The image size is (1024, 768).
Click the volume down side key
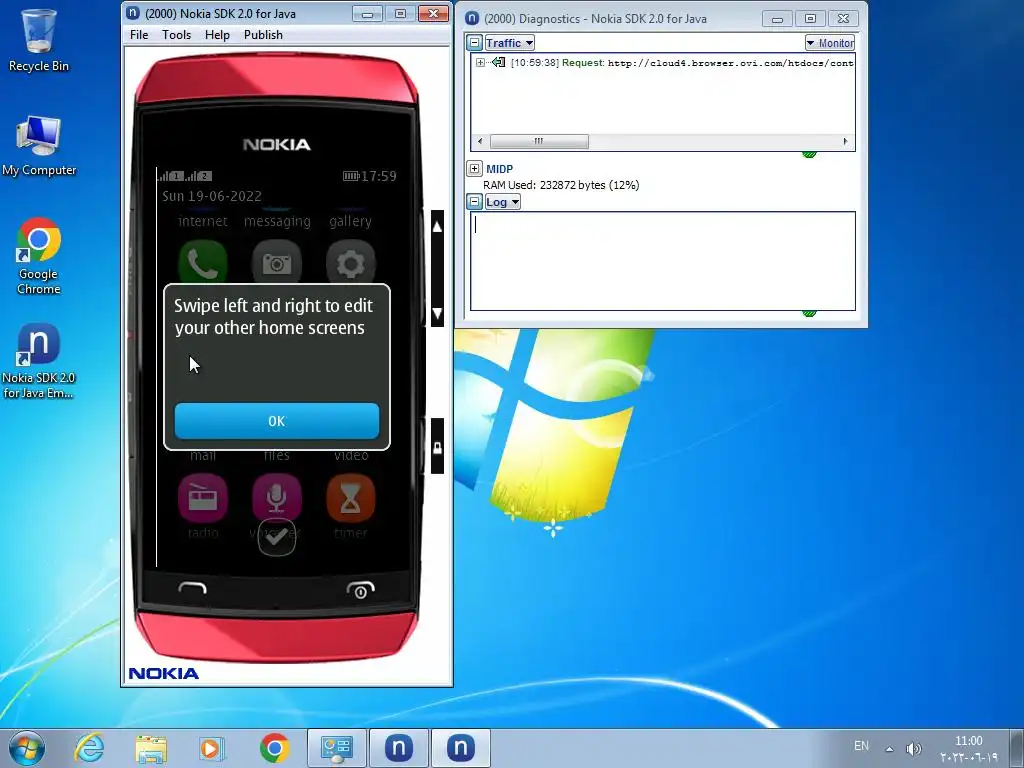click(438, 313)
